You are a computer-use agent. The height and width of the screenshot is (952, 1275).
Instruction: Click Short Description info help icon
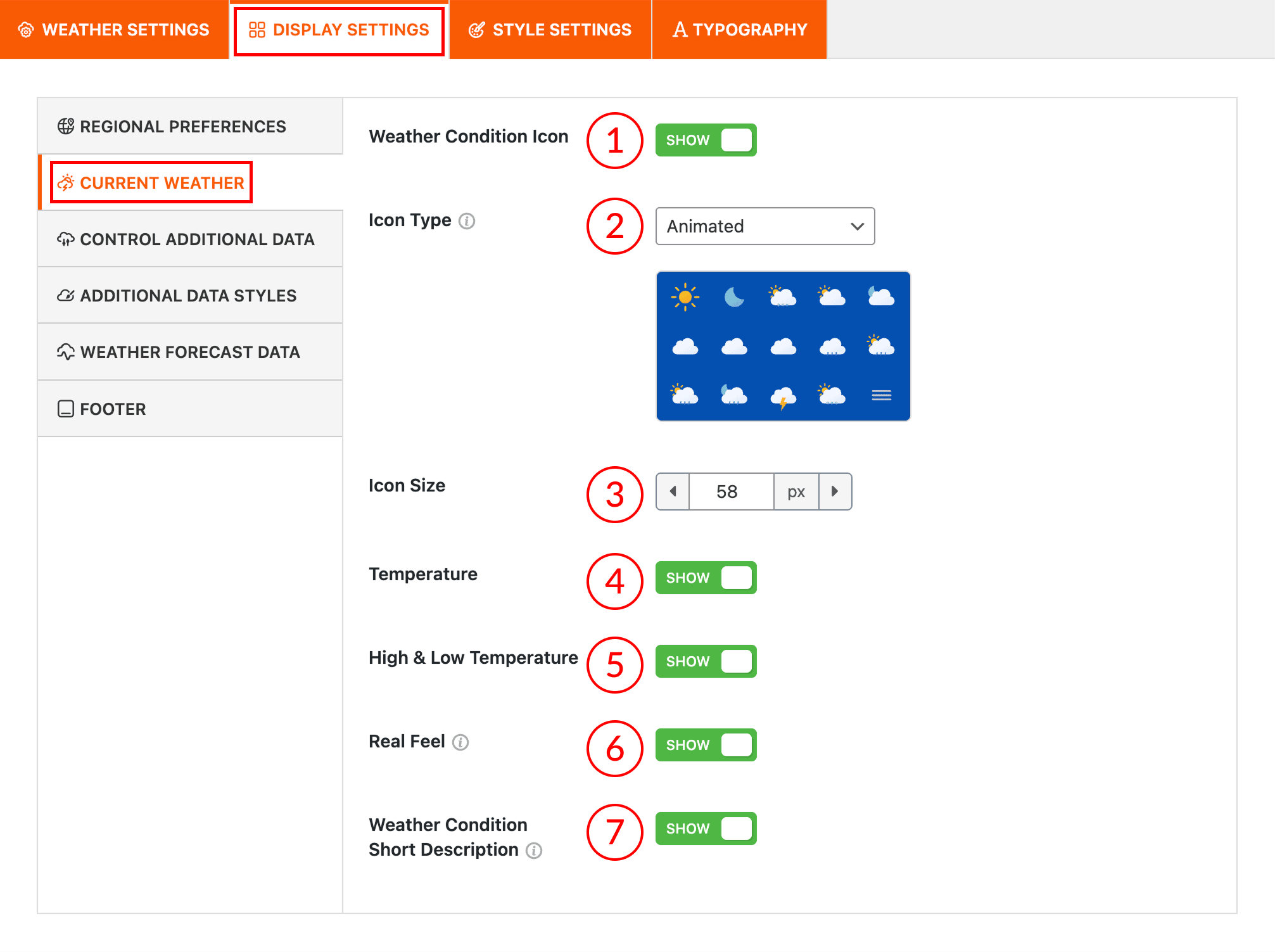coord(534,851)
